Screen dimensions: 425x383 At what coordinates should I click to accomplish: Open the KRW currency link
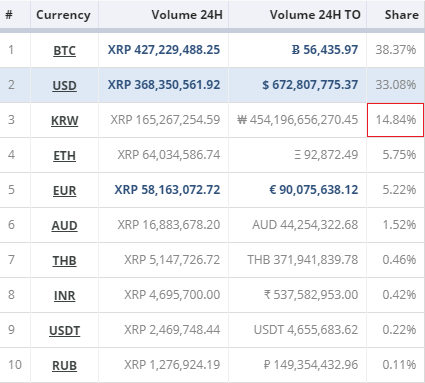click(x=64, y=121)
